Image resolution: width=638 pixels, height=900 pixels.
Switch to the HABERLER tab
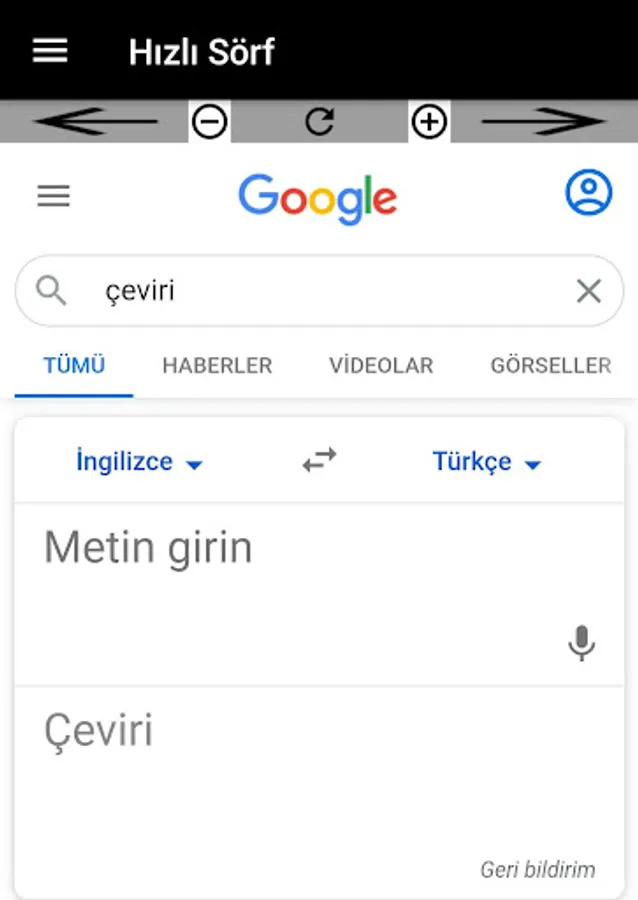[217, 366]
